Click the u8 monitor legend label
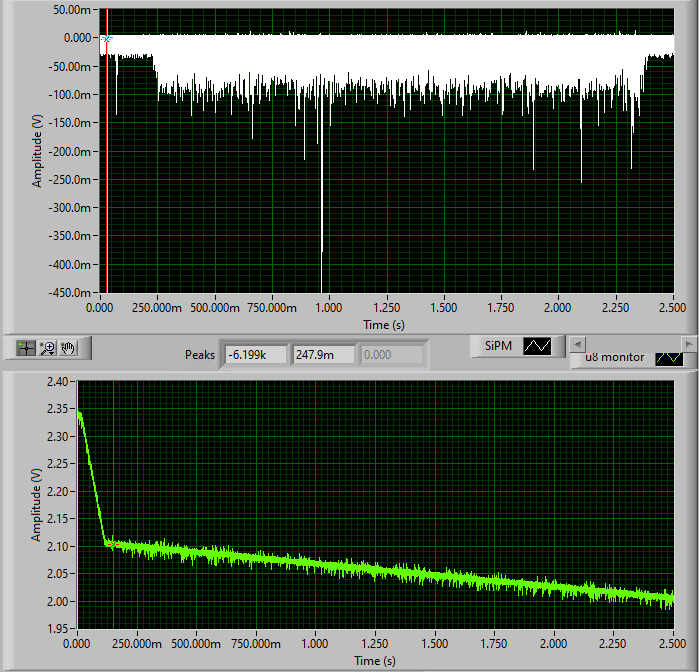The height and width of the screenshot is (672, 699). tap(614, 358)
